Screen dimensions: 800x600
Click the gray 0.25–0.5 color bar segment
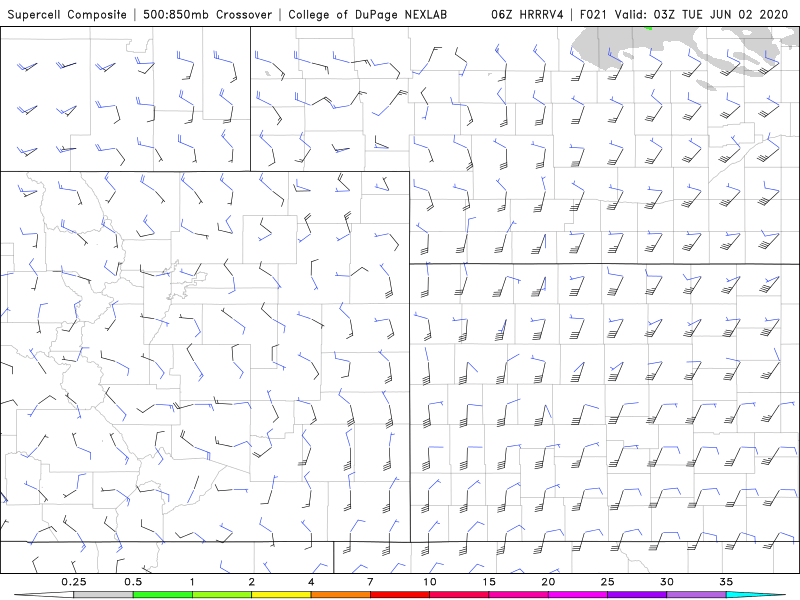pyautogui.click(x=103, y=595)
